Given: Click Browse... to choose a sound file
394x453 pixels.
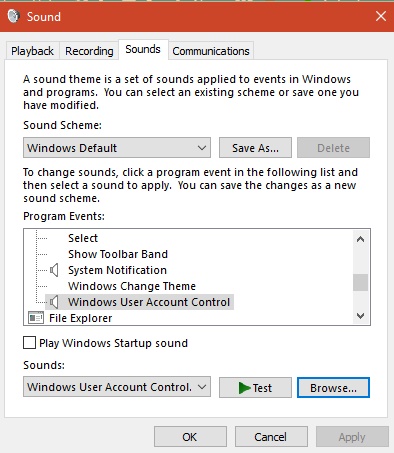Looking at the screenshot, I should [333, 388].
